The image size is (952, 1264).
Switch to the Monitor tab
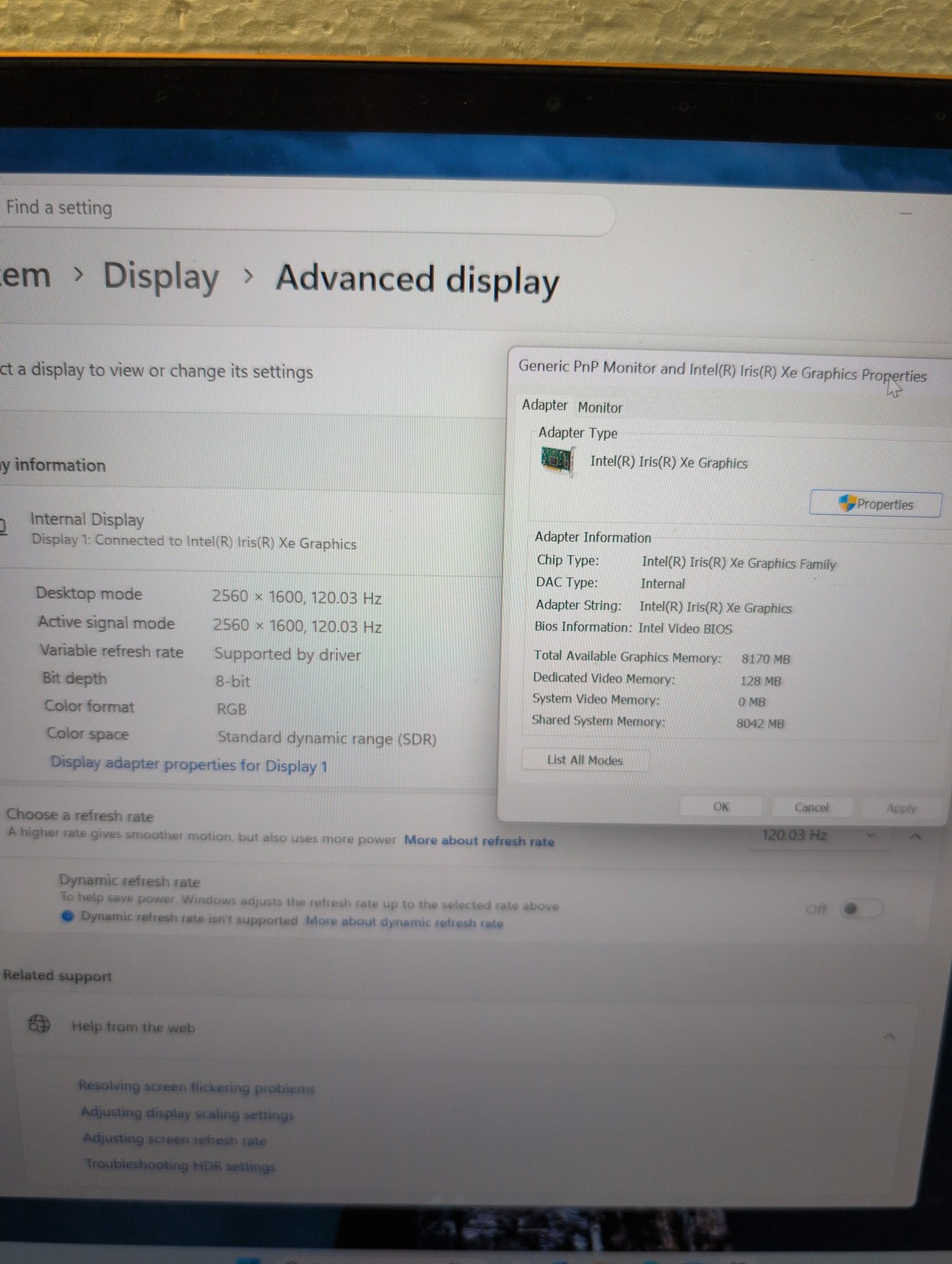coord(600,408)
